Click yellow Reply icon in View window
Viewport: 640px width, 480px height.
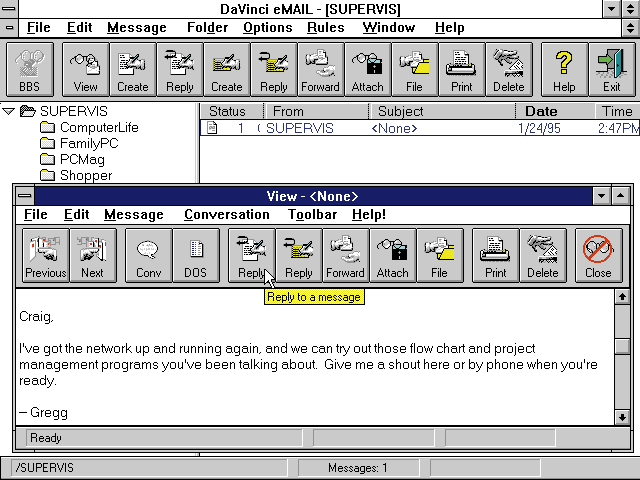(299, 256)
